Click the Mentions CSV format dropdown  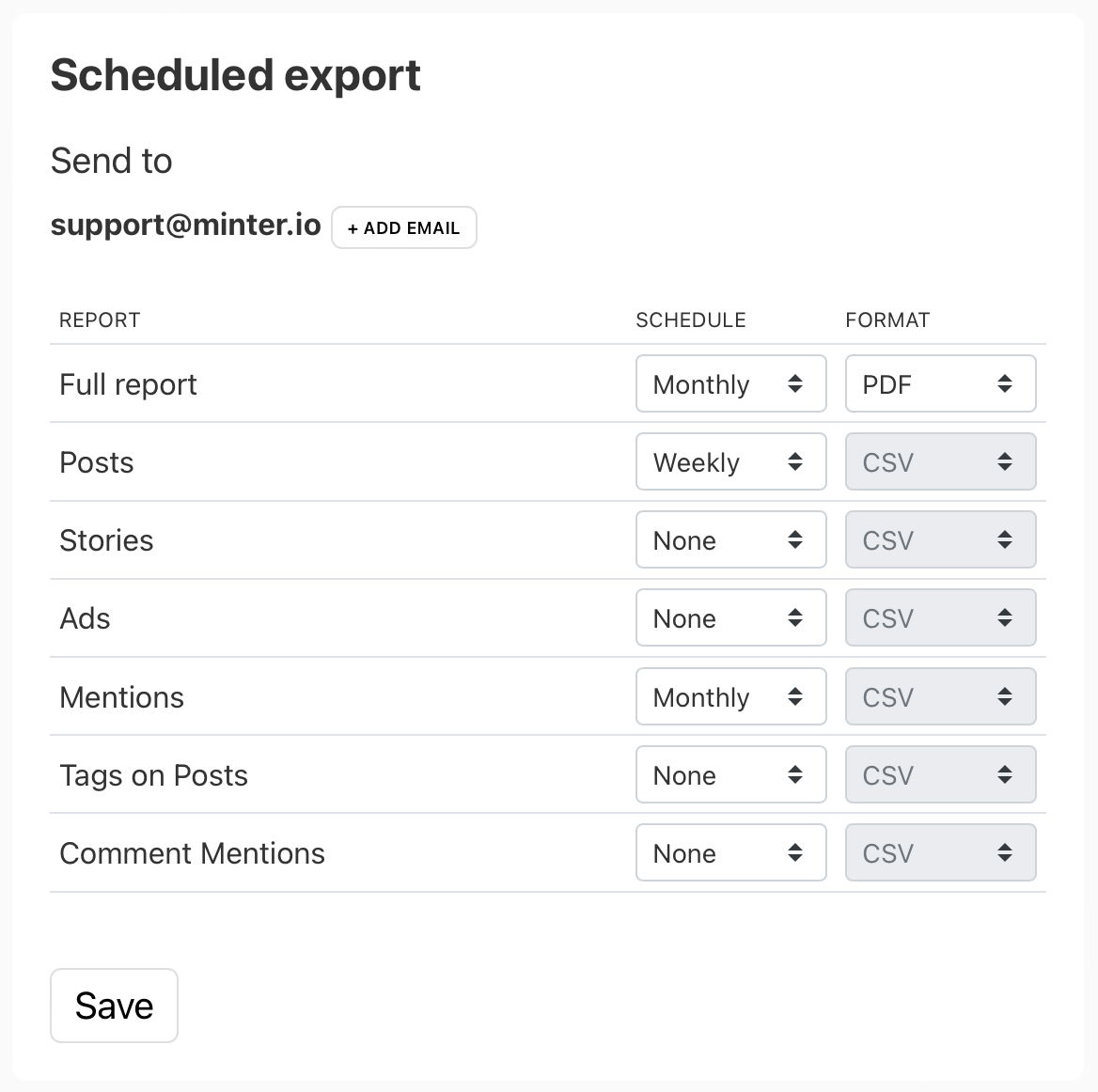pyautogui.click(x=940, y=696)
